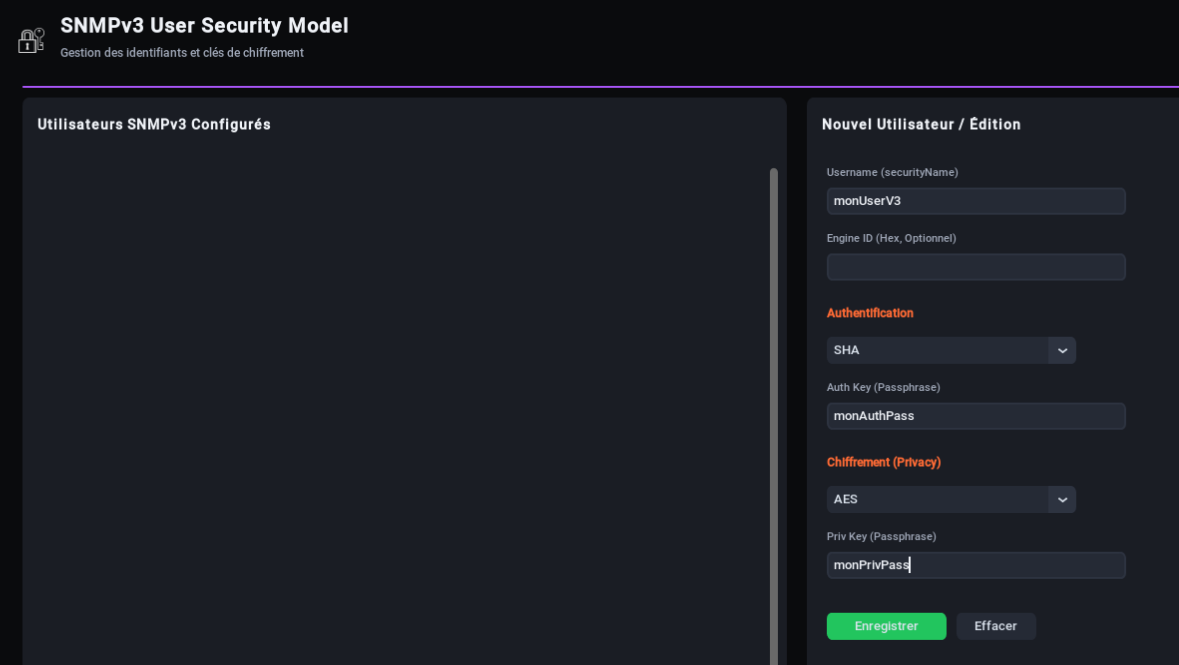Focus the Username (securityName) field
1179x665 pixels.
tap(975, 201)
